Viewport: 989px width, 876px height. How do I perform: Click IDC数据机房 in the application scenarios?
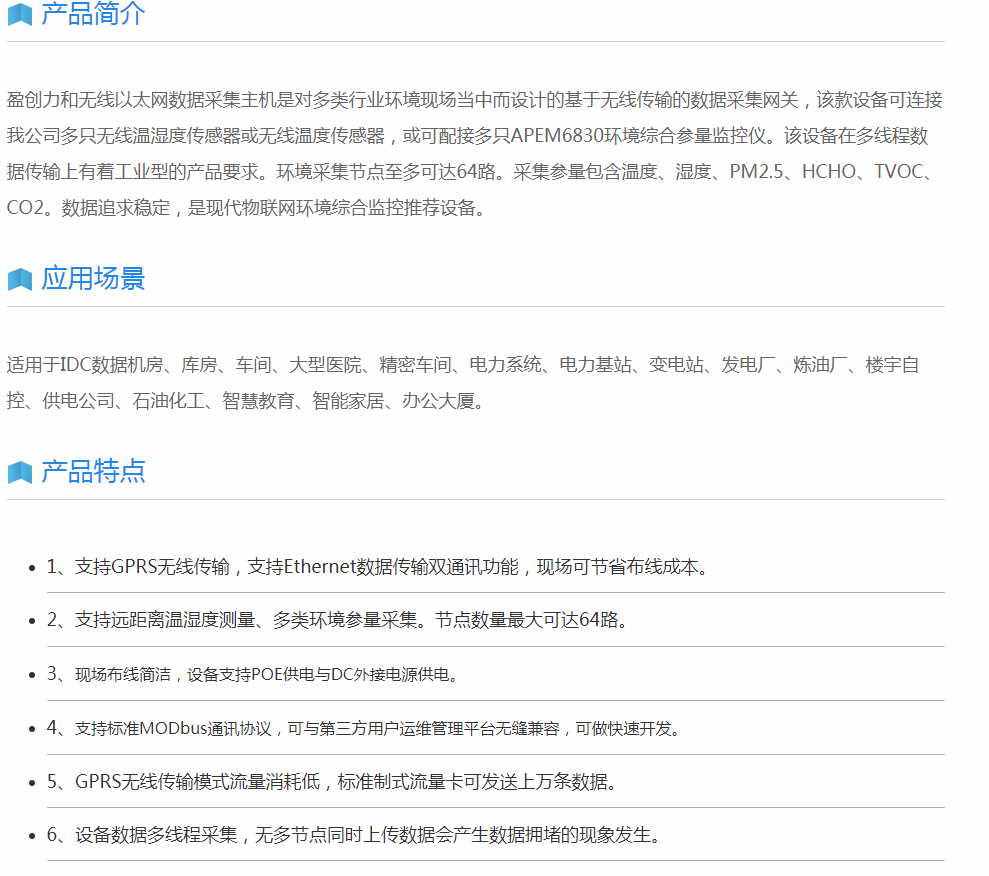tap(108, 365)
